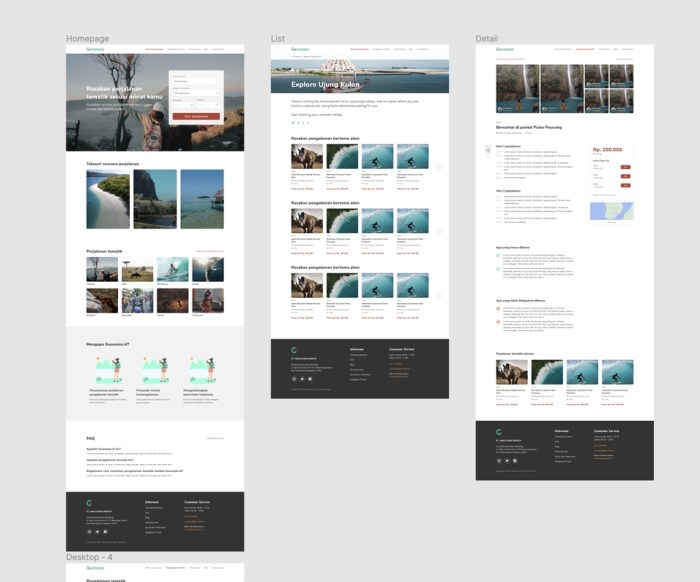Open the second dropdown in the hero search form
The height and width of the screenshot is (582, 700).
click(x=196, y=93)
